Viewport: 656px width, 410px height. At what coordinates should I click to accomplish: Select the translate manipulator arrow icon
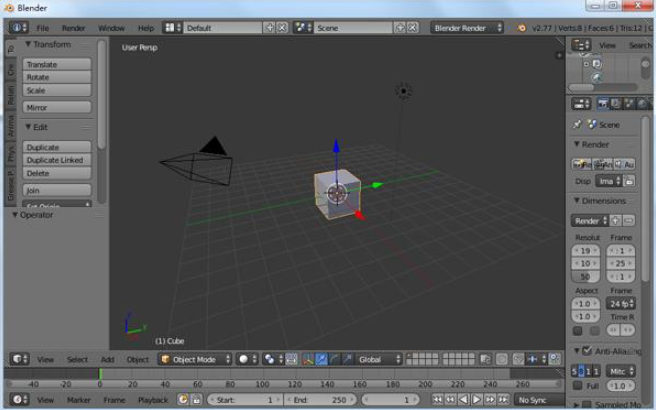pyautogui.click(x=321, y=359)
